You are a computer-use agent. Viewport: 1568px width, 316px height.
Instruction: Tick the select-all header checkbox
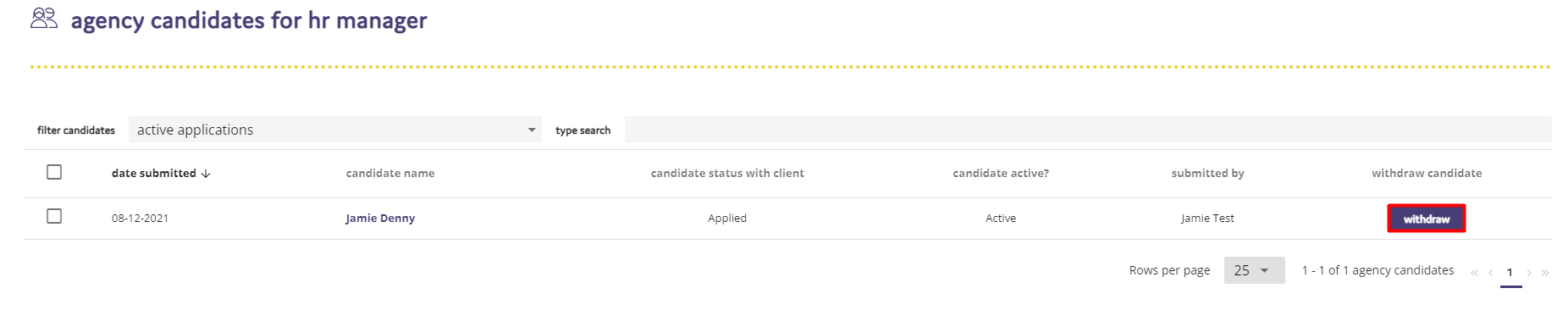(x=54, y=172)
